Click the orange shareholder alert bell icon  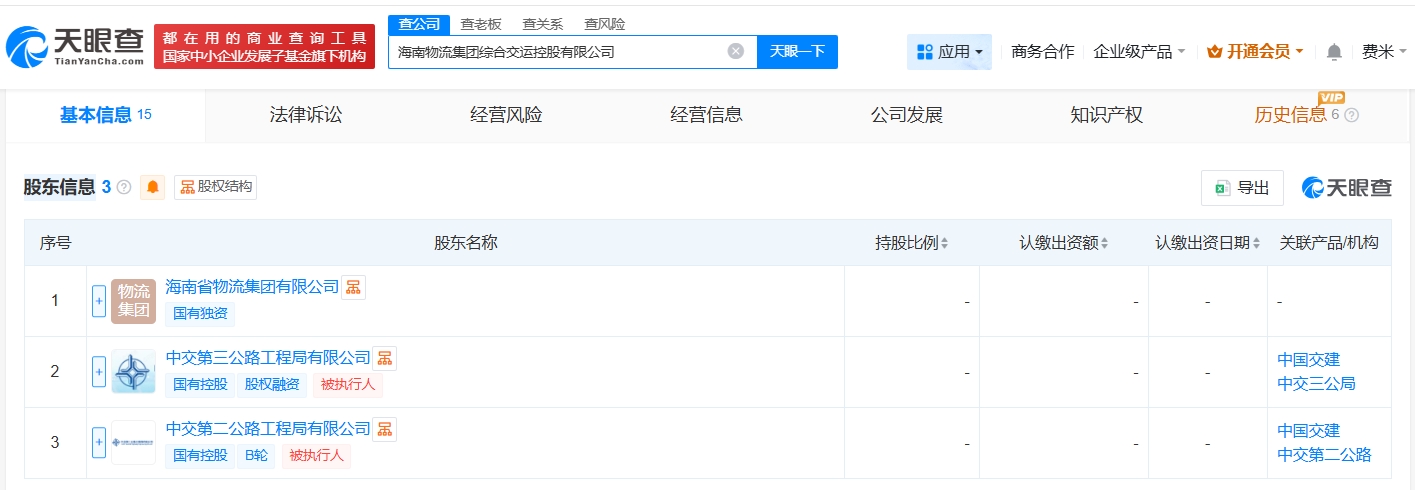pyautogui.click(x=153, y=187)
